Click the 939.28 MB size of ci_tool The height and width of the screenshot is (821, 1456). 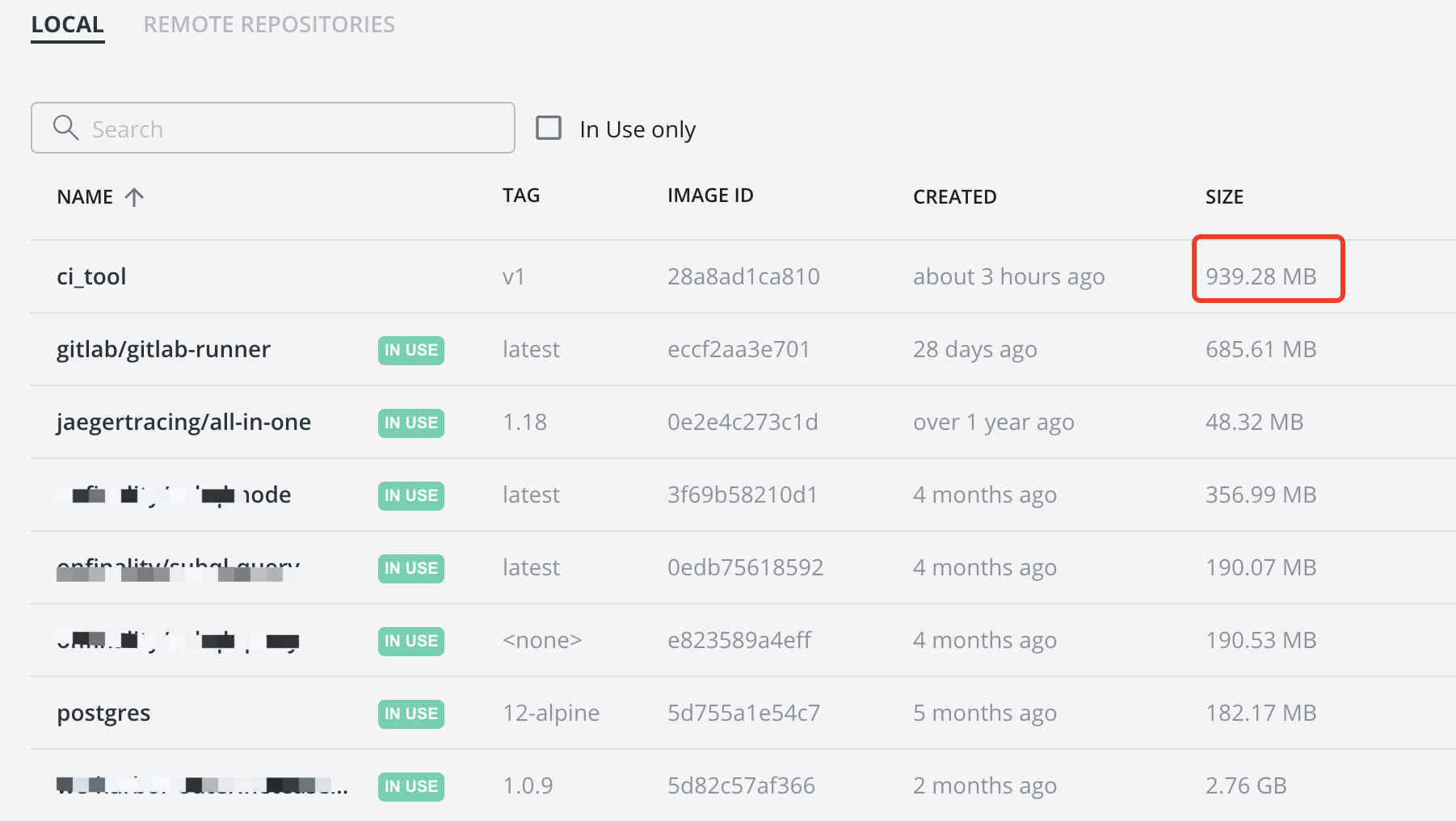coord(1260,276)
